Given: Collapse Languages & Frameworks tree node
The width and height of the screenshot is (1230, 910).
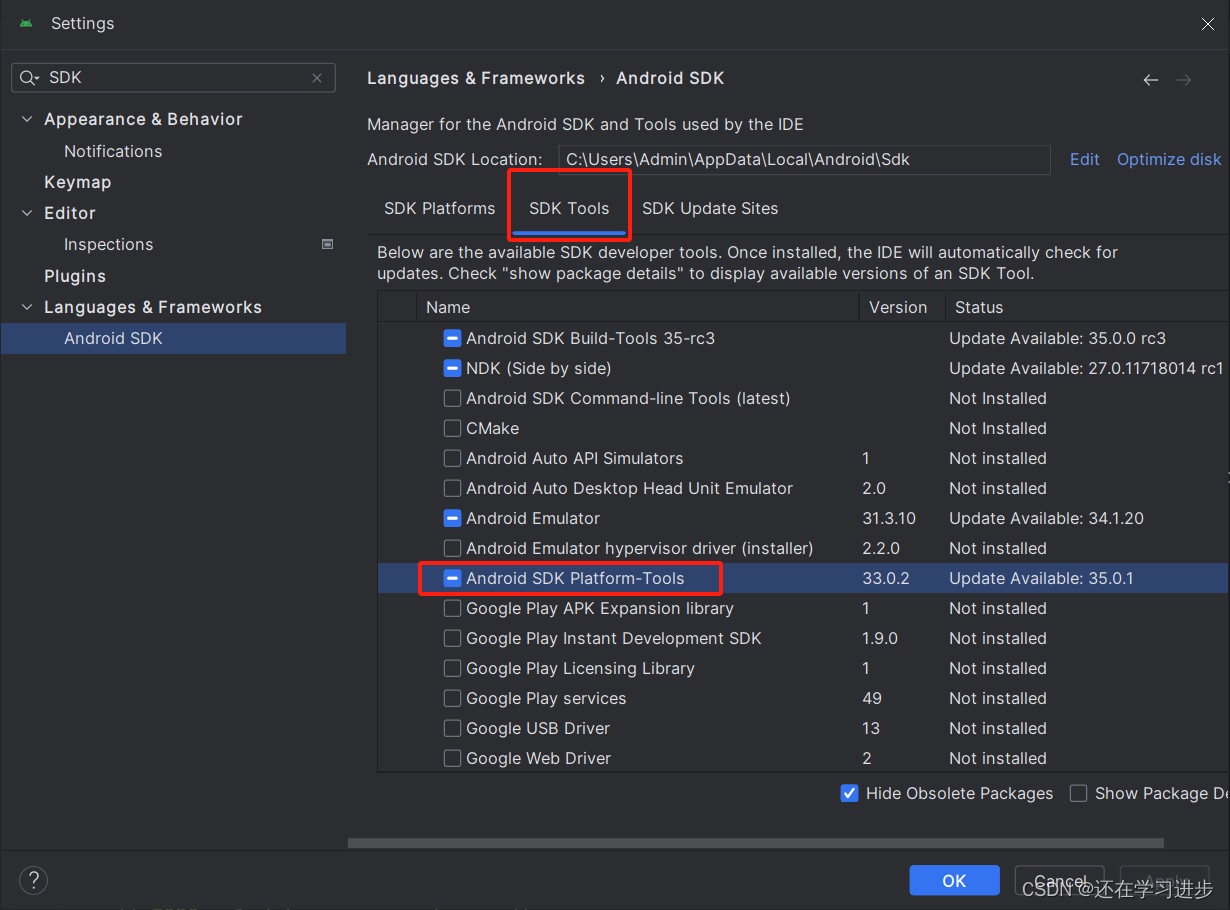Looking at the screenshot, I should 27,307.
